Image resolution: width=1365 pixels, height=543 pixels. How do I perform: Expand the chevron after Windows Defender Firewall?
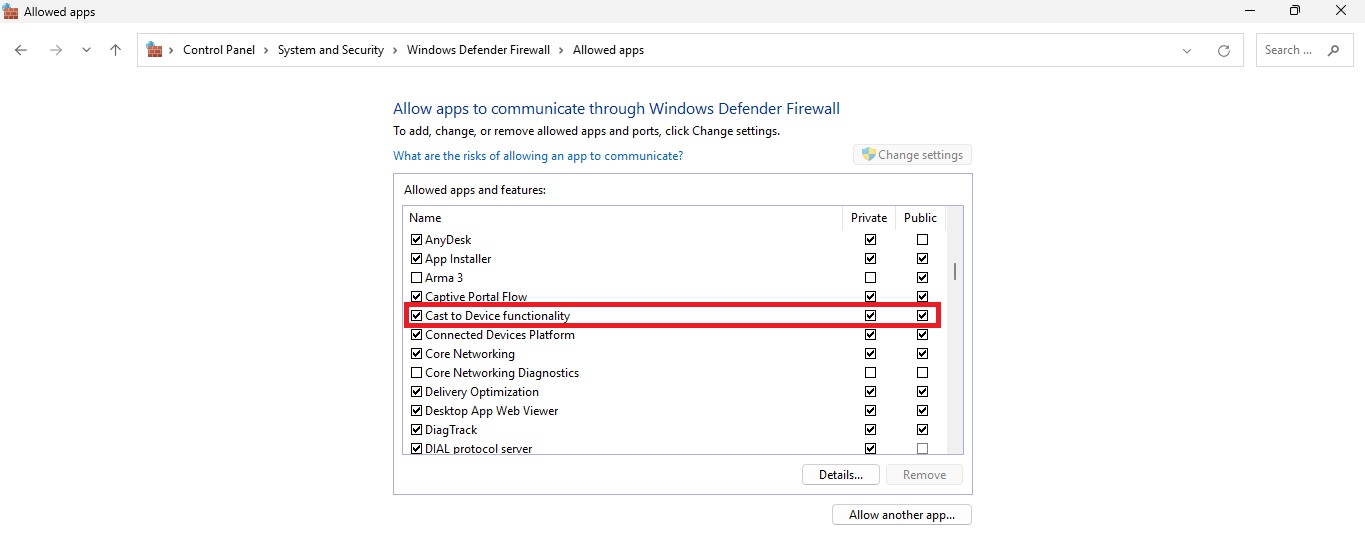[x=562, y=50]
